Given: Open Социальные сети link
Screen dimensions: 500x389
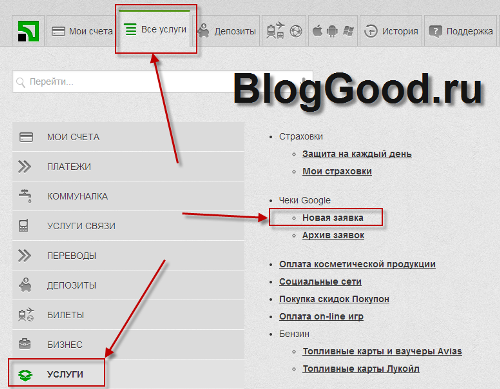Looking at the screenshot, I should coord(320,281).
